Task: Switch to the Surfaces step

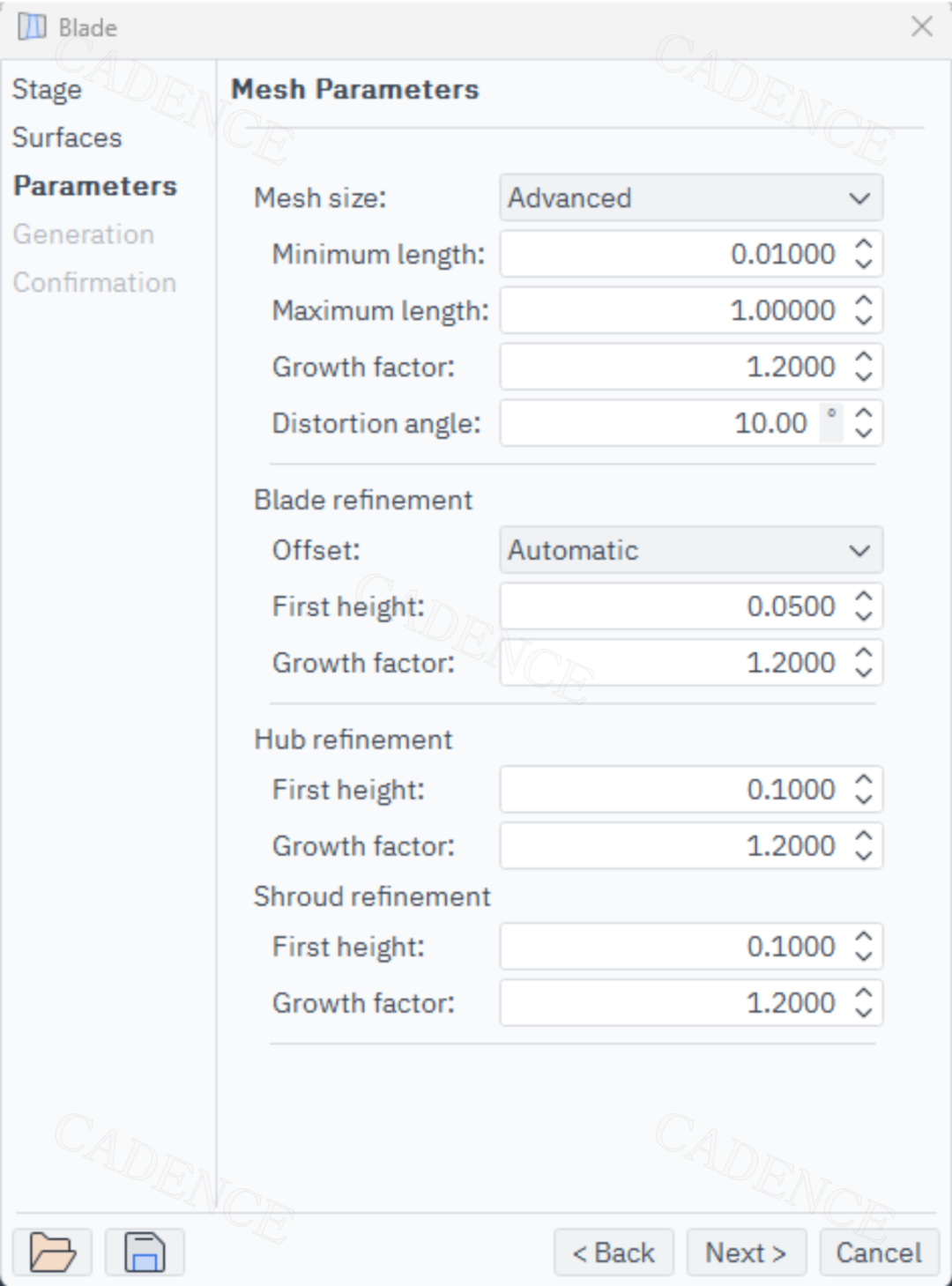Action: click(x=67, y=138)
